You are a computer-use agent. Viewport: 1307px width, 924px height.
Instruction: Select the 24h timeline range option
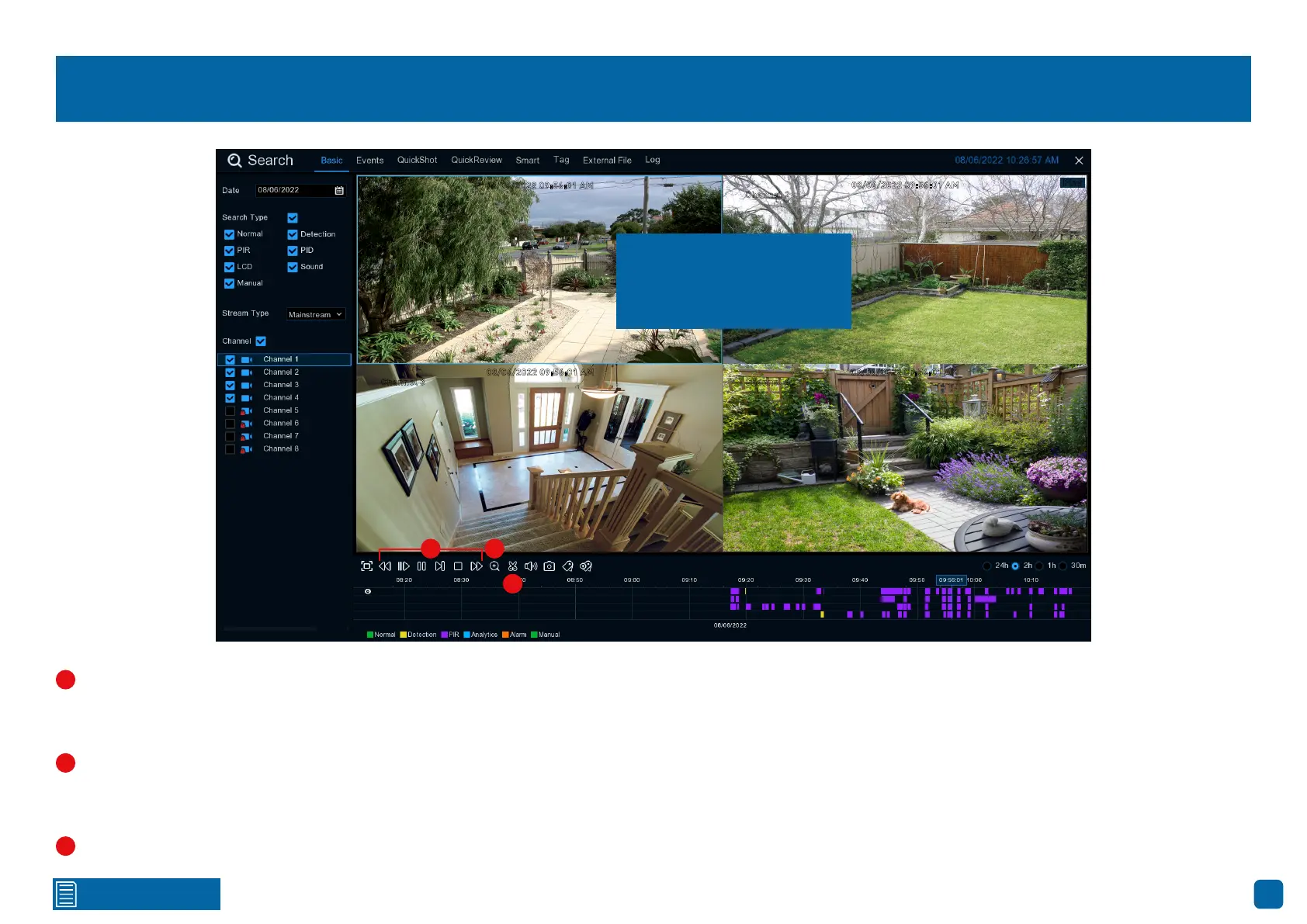click(987, 566)
